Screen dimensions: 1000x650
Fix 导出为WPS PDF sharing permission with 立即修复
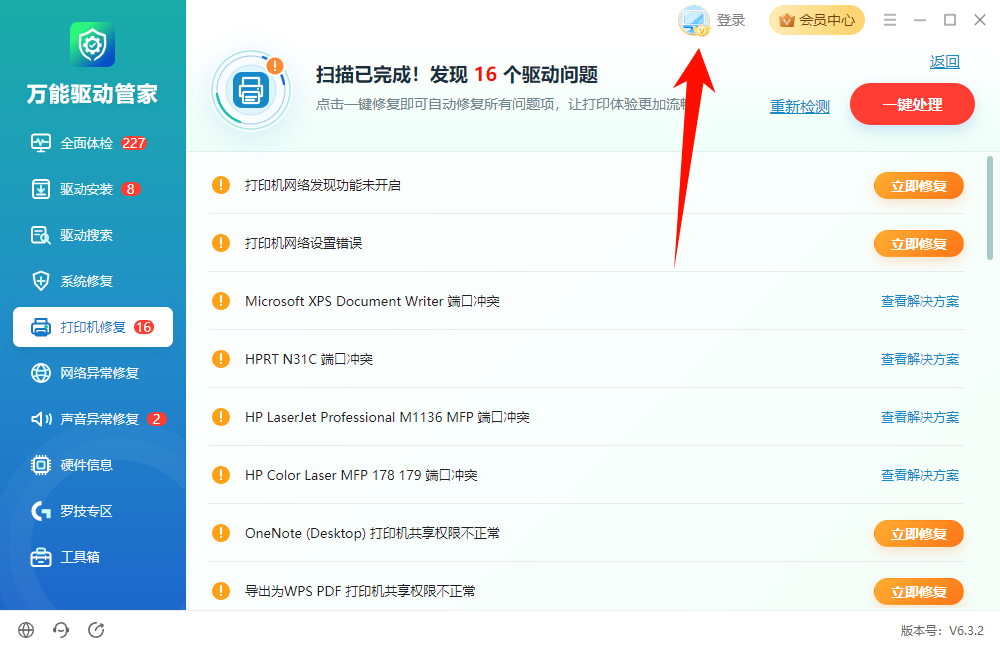pos(918,592)
